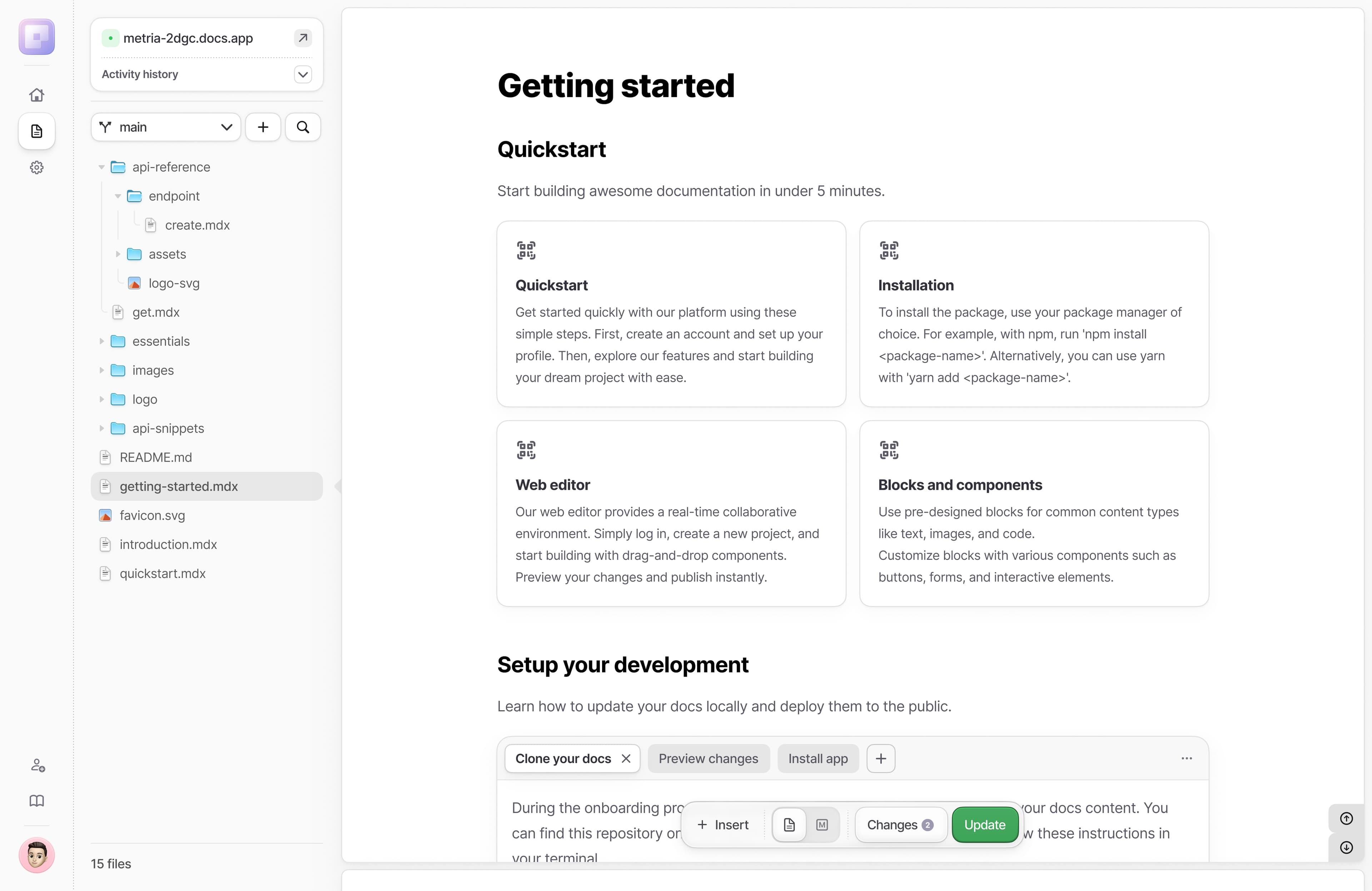This screenshot has width=1372, height=891.
Task: Create a new file with the plus icon
Action: 263,127
